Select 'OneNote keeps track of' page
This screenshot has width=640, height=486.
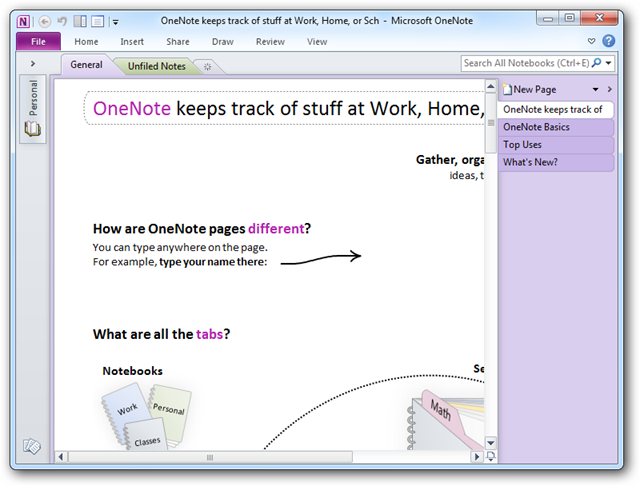[x=555, y=109]
